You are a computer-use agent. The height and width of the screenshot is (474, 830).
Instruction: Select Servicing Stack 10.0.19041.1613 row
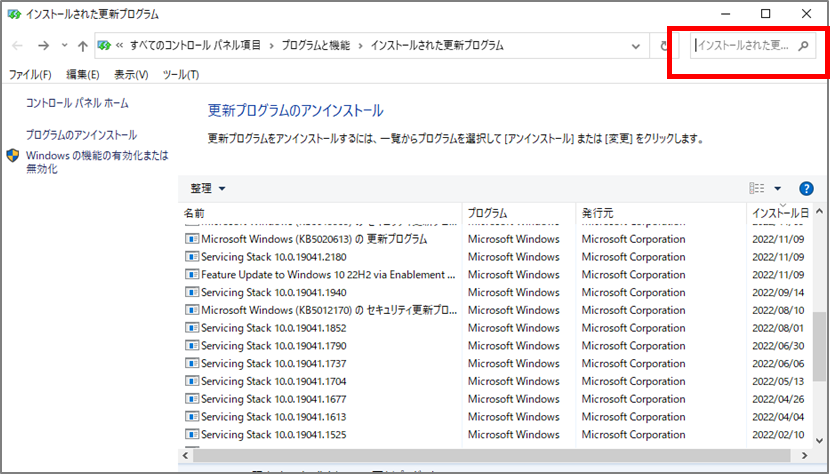[494, 417]
